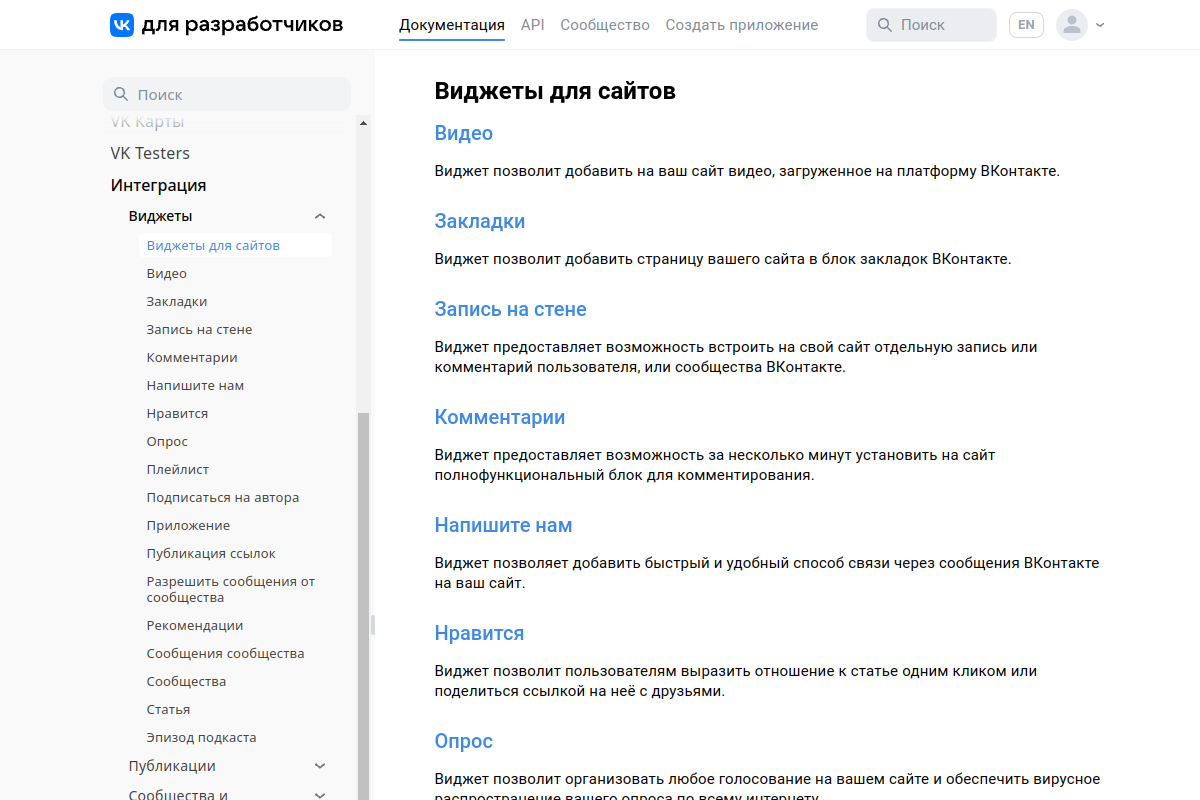This screenshot has width=1200, height=800.
Task: Open the Видео heading link
Action: point(464,133)
